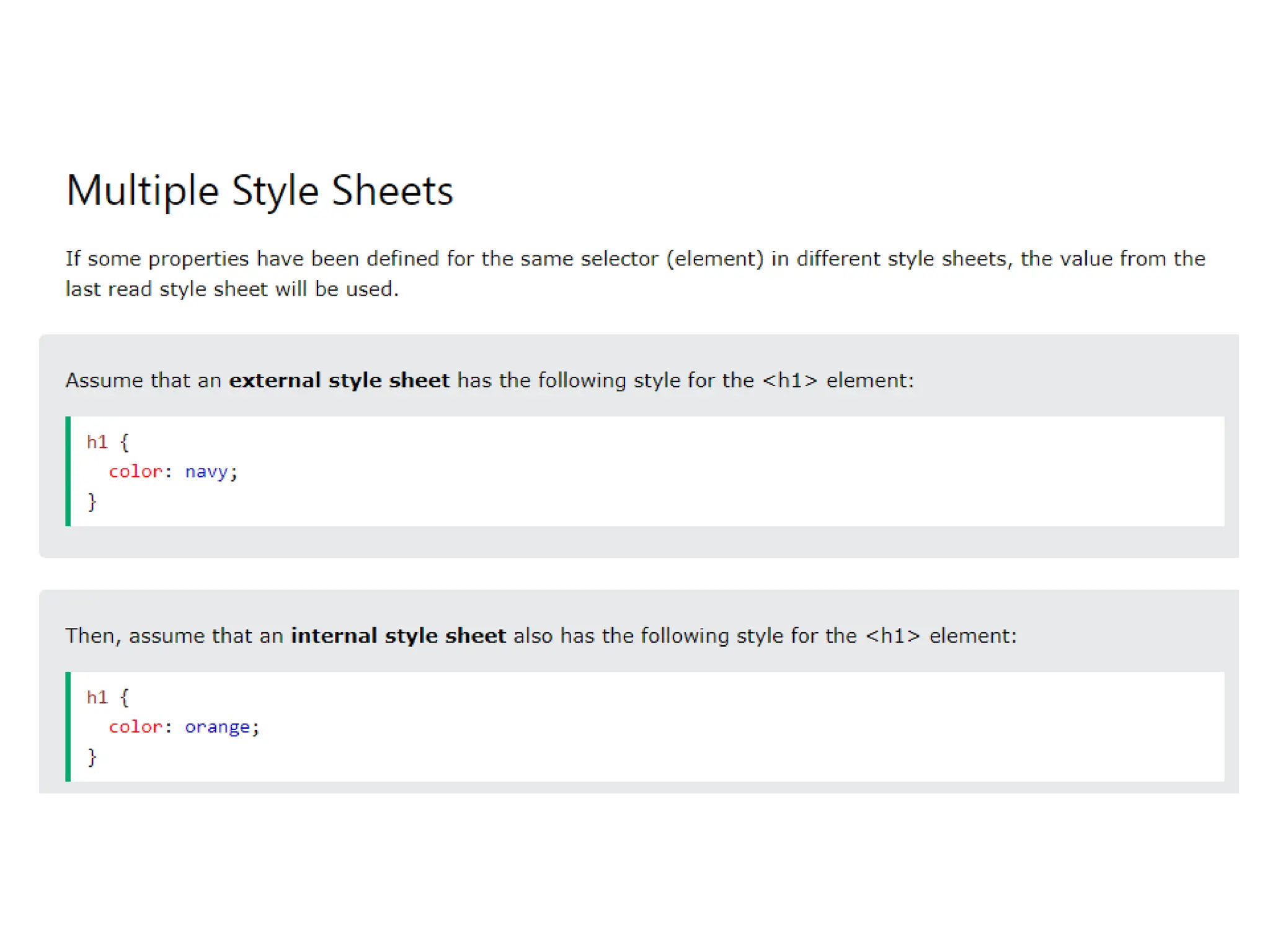The width and height of the screenshot is (1270, 952).
Task: Click the word '(element)' in the intro paragraph
Action: click(714, 258)
